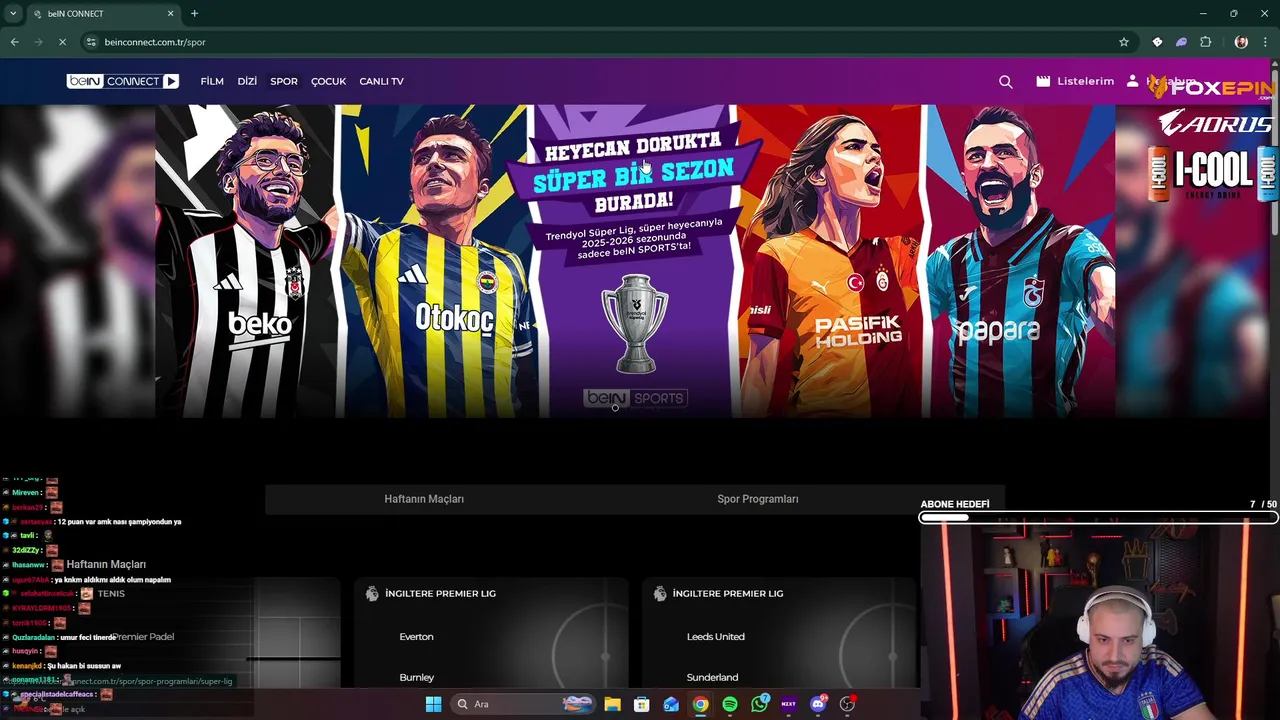Click the taskbar Ara search box
This screenshot has width=1280, height=720.
(x=524, y=704)
